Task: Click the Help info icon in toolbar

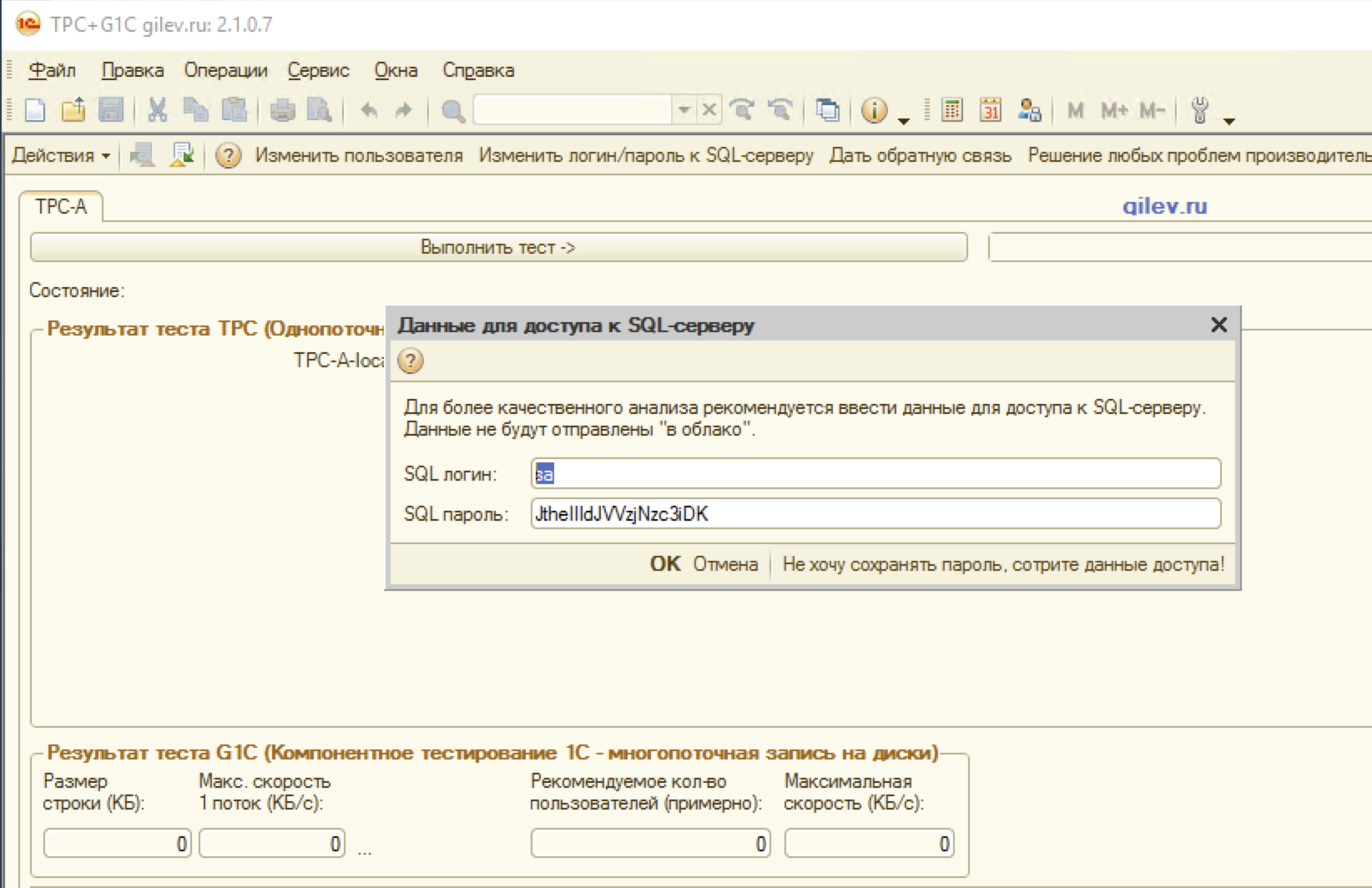Action: (x=874, y=110)
